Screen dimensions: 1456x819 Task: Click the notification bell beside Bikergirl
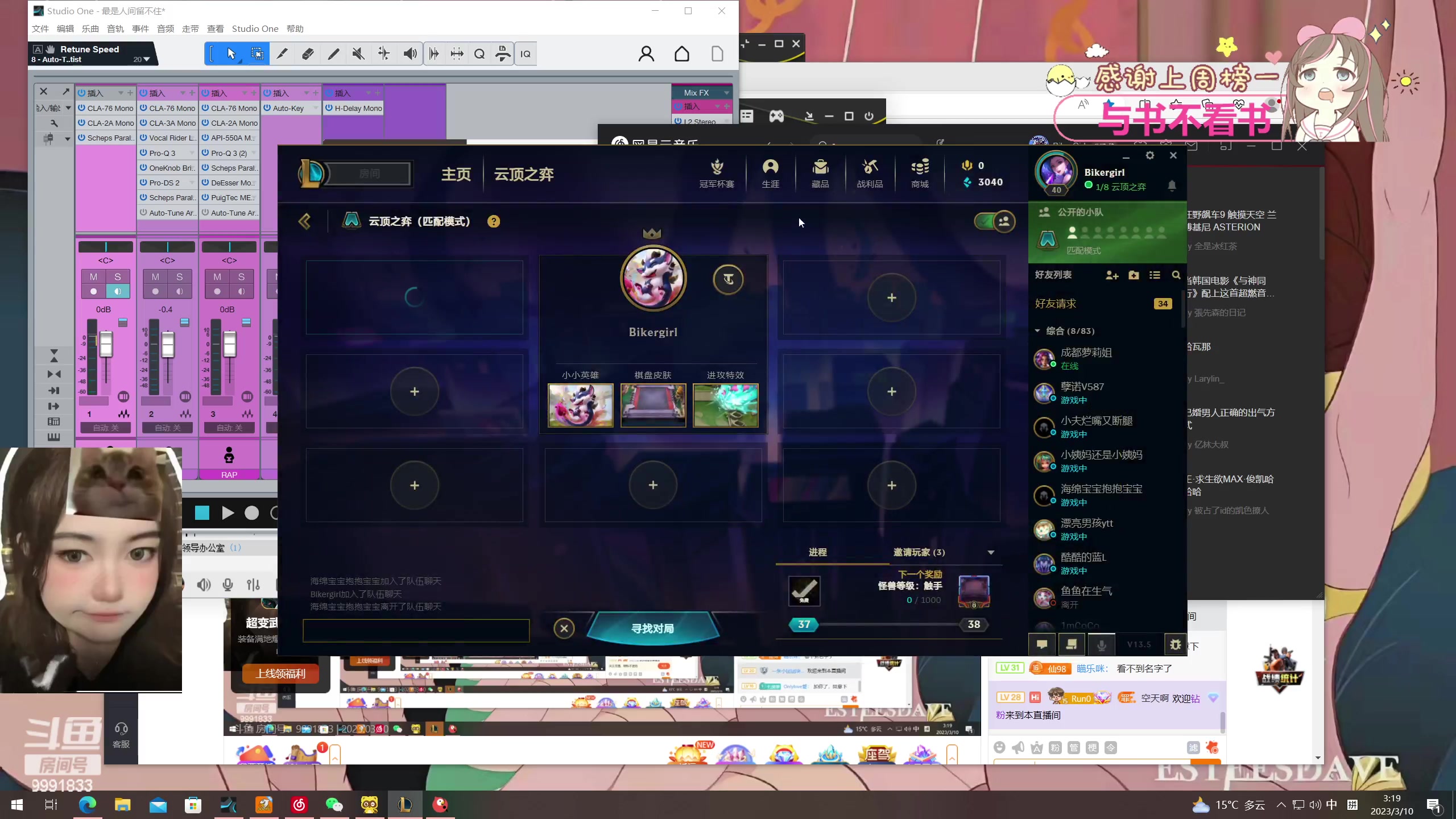[1172, 186]
